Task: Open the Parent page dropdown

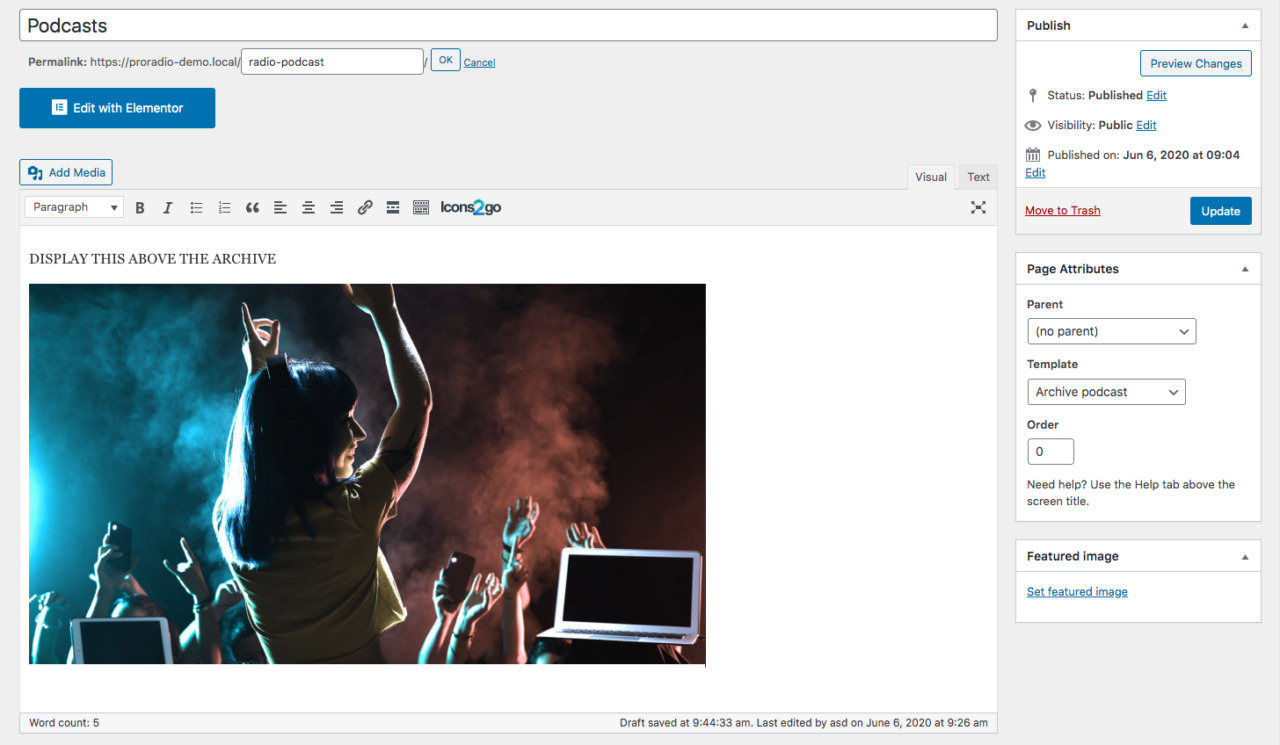Action: 1111,331
